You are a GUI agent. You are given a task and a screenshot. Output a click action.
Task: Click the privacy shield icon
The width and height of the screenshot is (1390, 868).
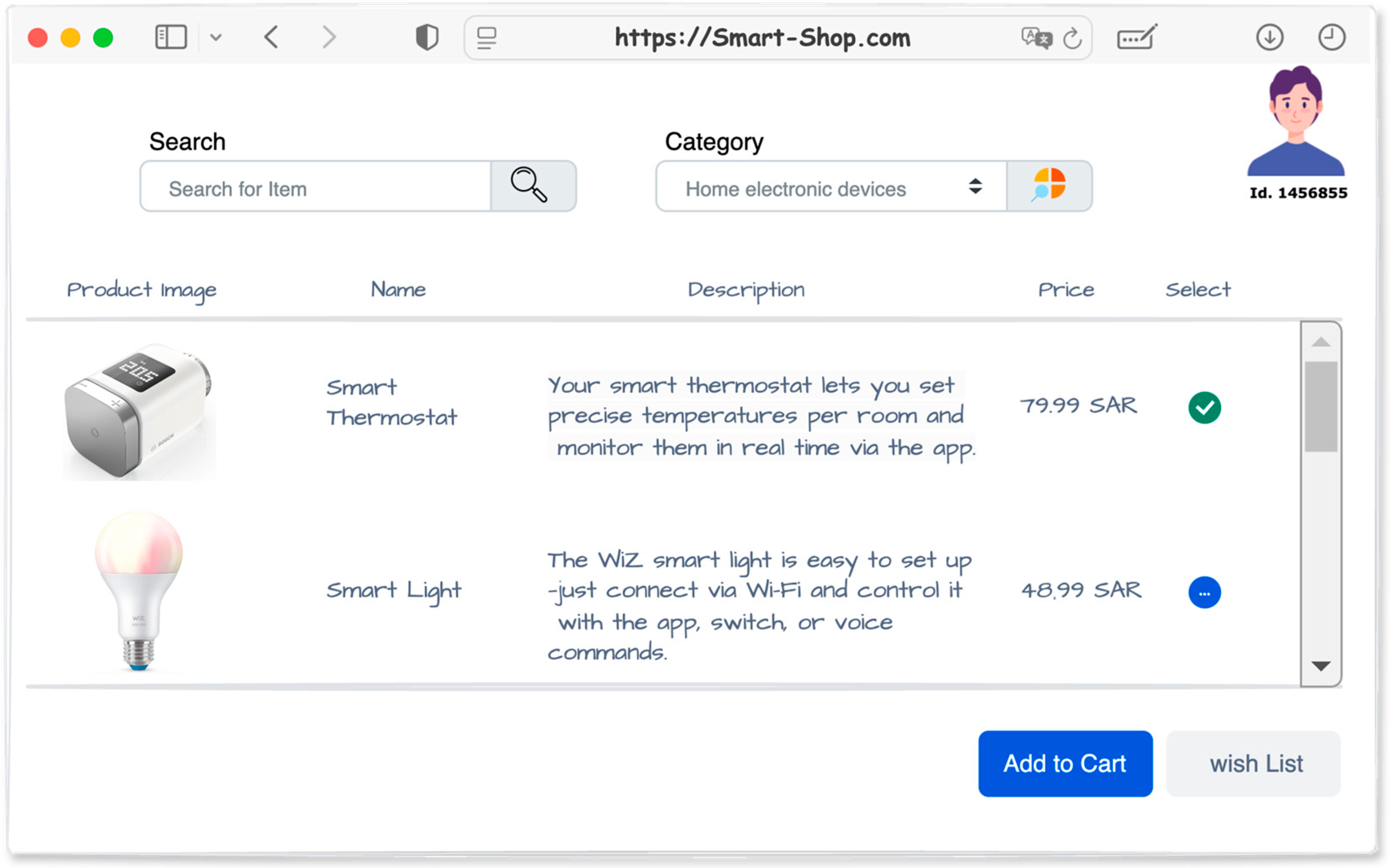[426, 38]
